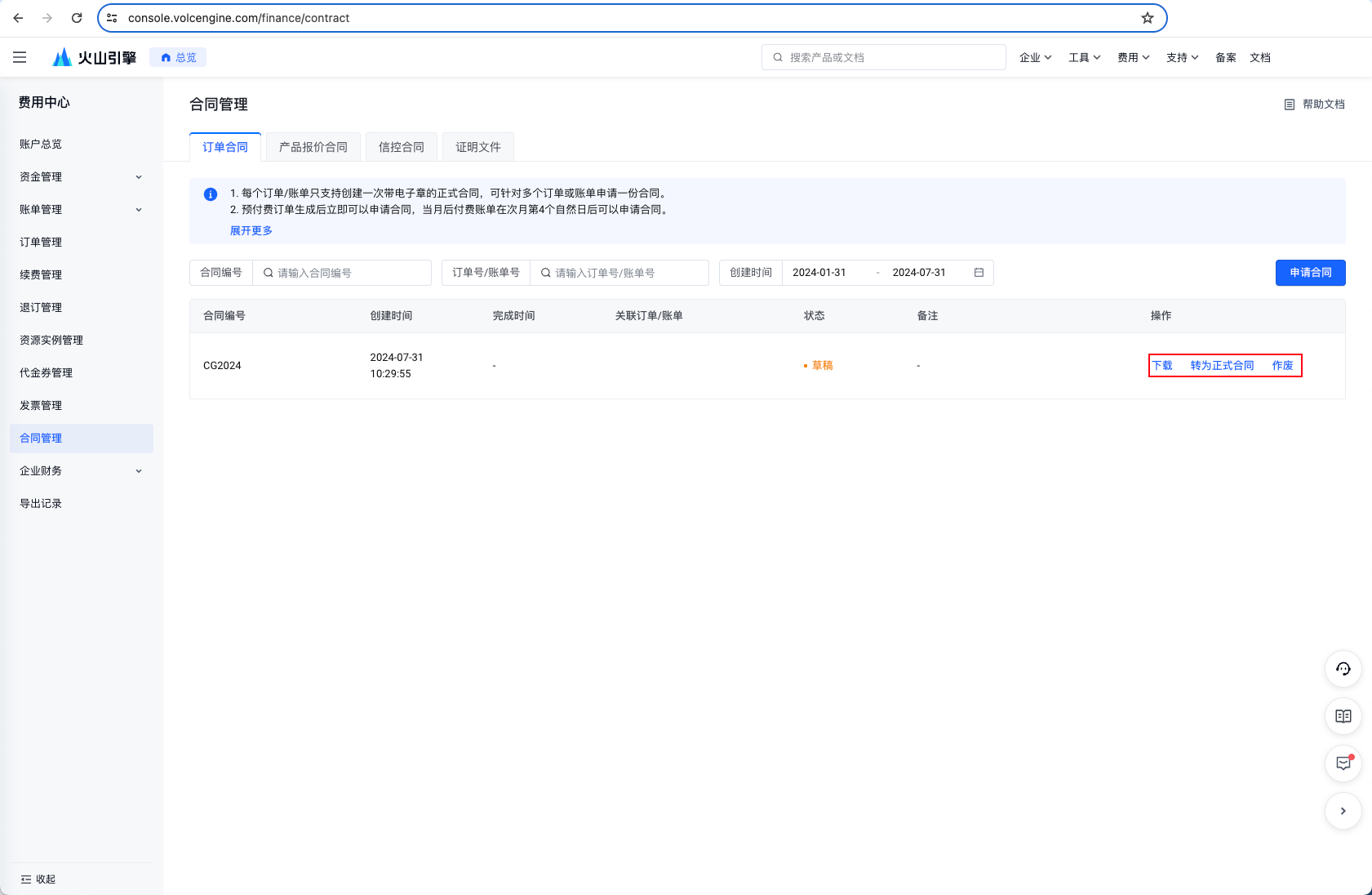The height and width of the screenshot is (895, 1372).
Task: Open the 企业 top dropdown menu
Action: click(x=1035, y=57)
